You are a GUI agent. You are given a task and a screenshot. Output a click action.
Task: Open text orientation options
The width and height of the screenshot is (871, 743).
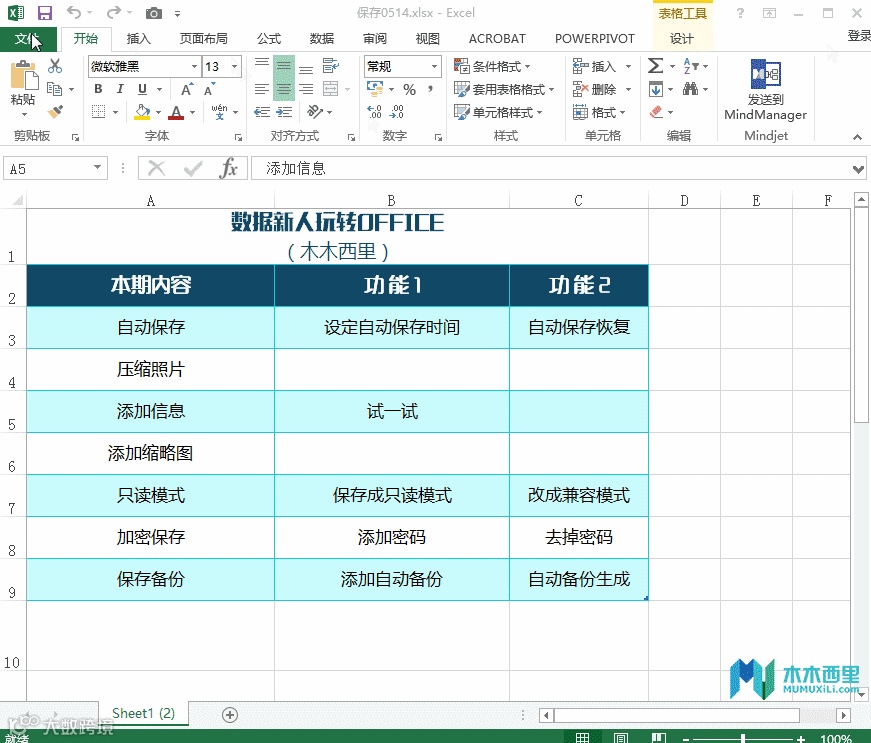[315, 112]
